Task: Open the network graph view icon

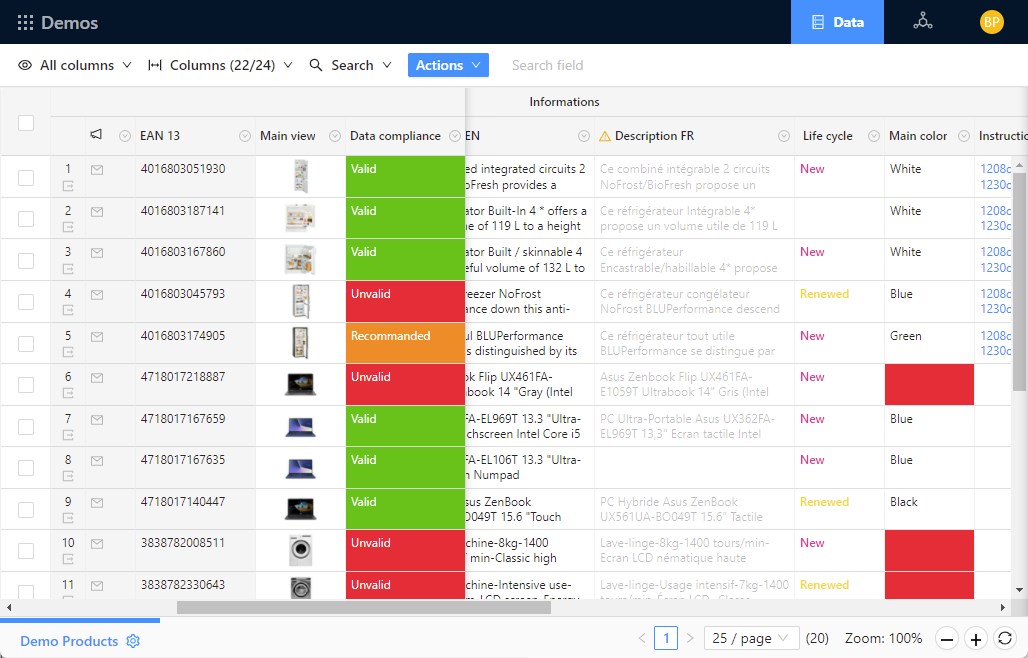Action: coord(923,22)
